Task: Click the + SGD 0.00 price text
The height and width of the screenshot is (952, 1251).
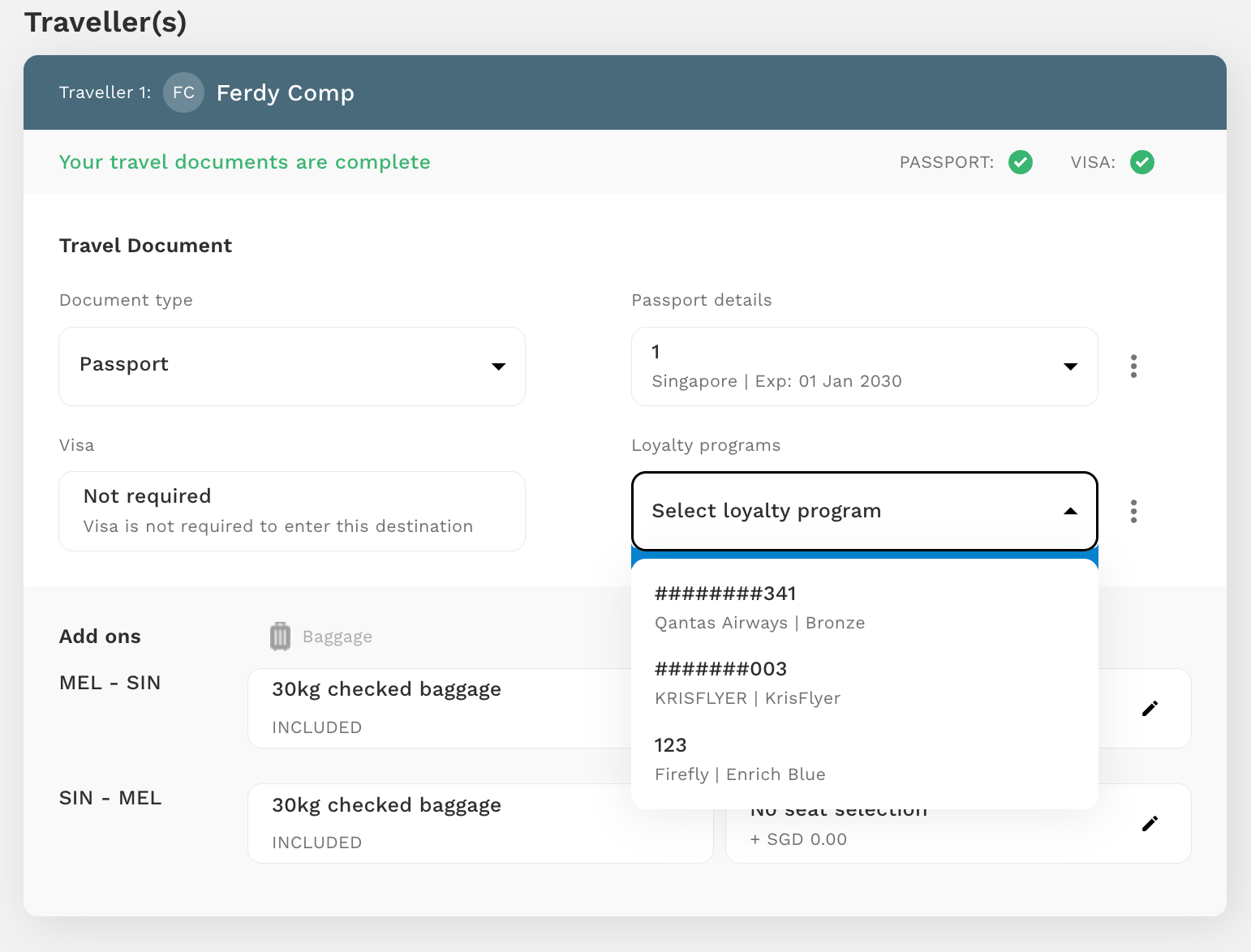Action: pos(798,839)
